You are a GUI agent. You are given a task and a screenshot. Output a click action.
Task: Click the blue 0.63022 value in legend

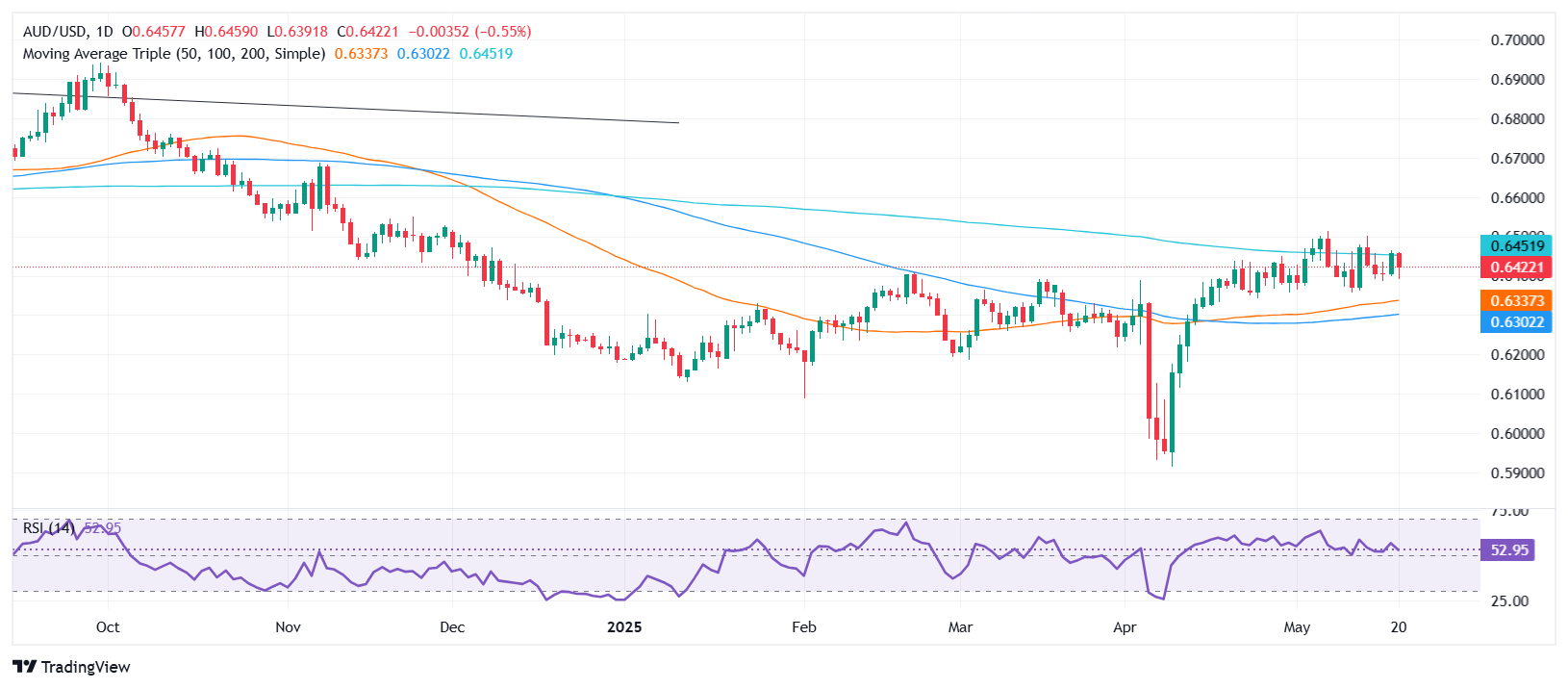423,54
